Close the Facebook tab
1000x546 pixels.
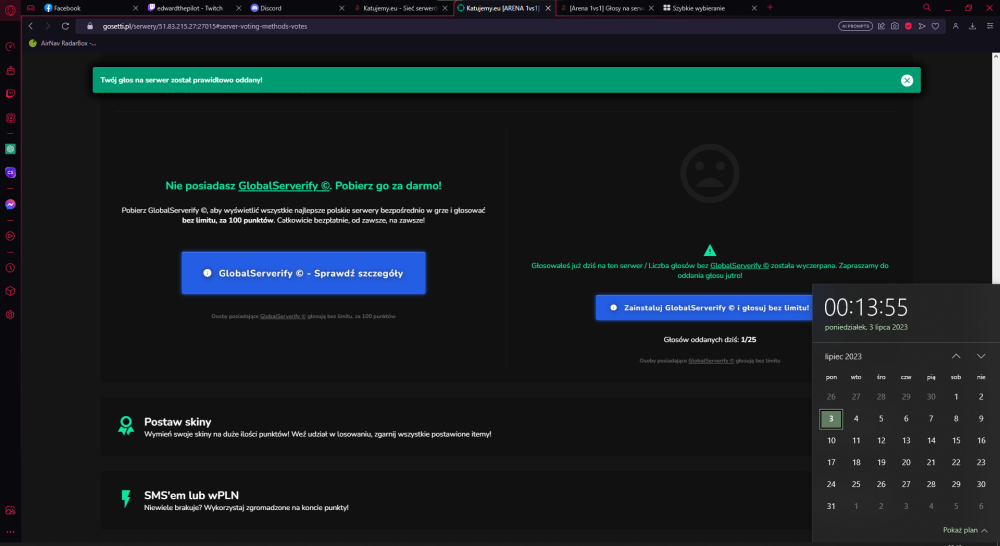(x=135, y=8)
